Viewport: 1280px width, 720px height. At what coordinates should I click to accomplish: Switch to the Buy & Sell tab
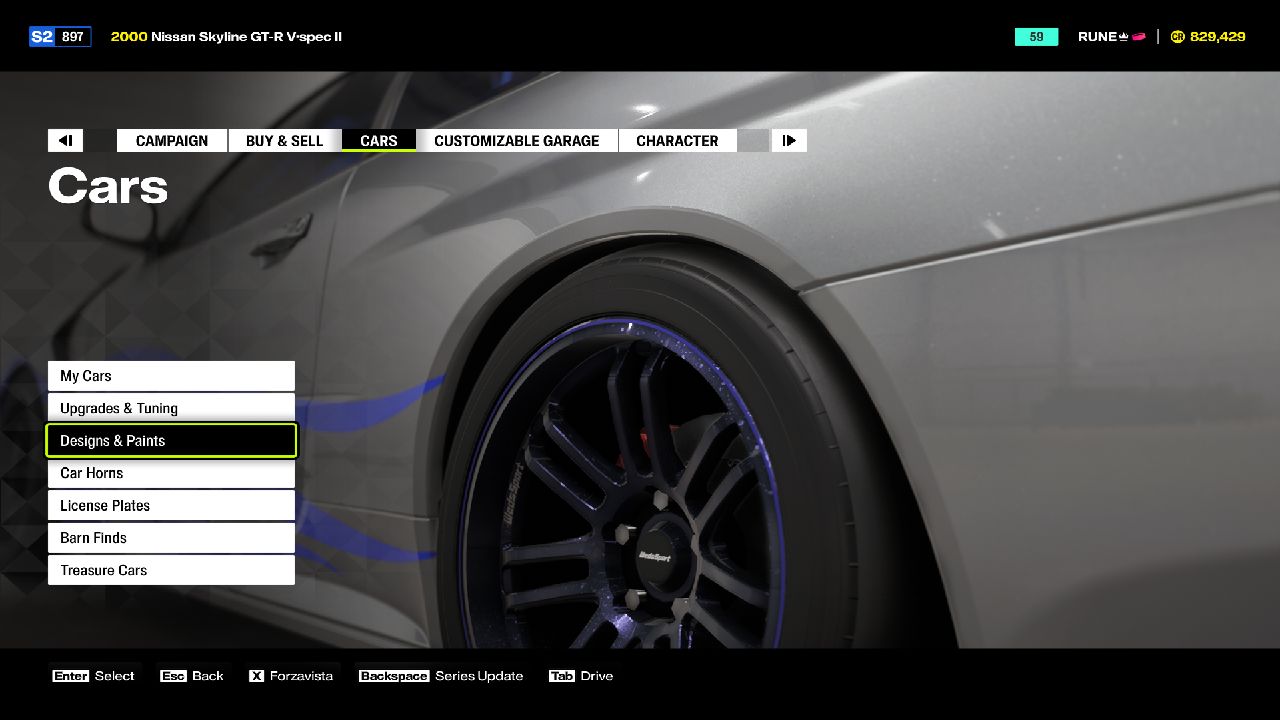click(x=285, y=141)
